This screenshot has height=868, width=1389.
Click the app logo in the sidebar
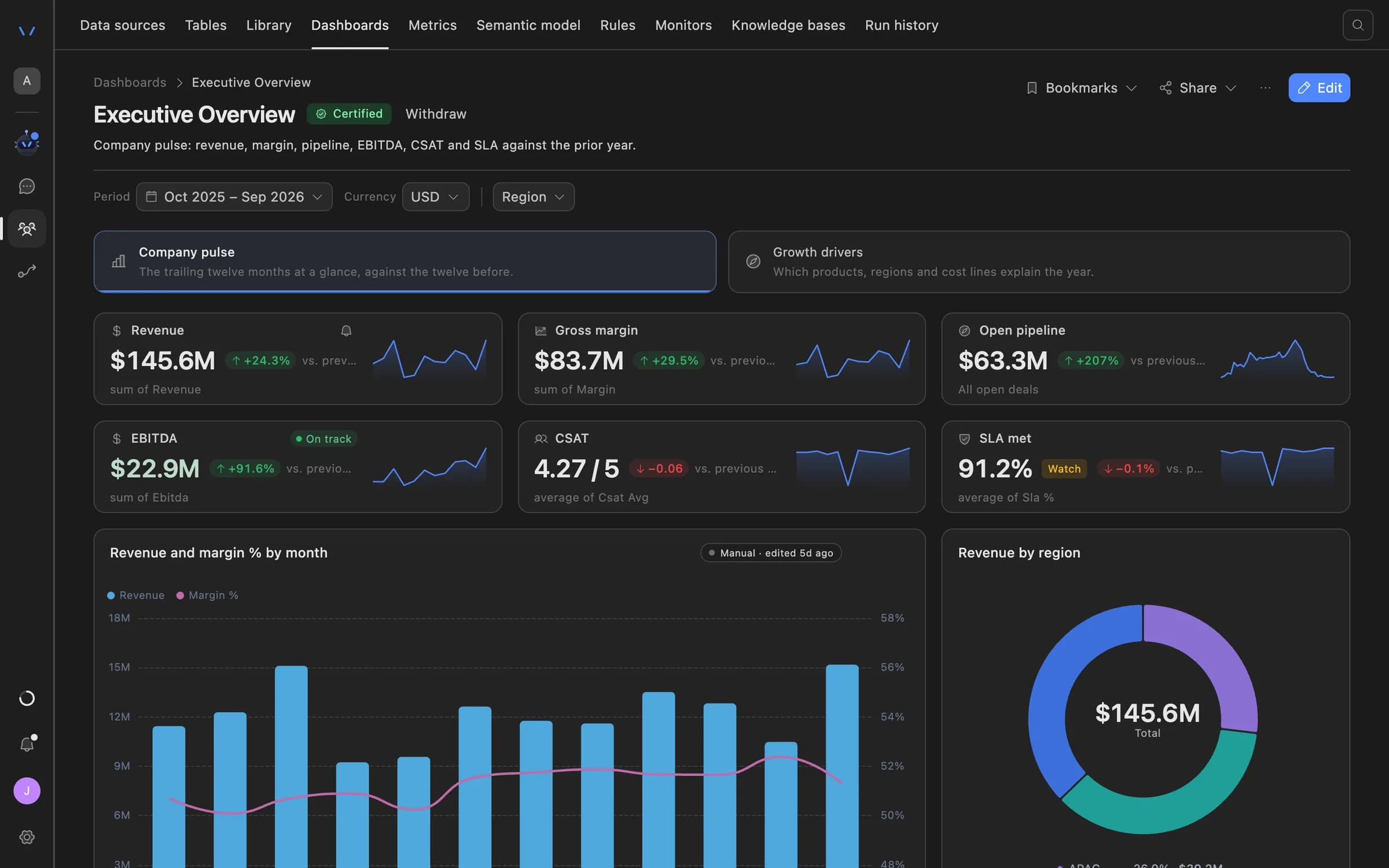(27, 31)
